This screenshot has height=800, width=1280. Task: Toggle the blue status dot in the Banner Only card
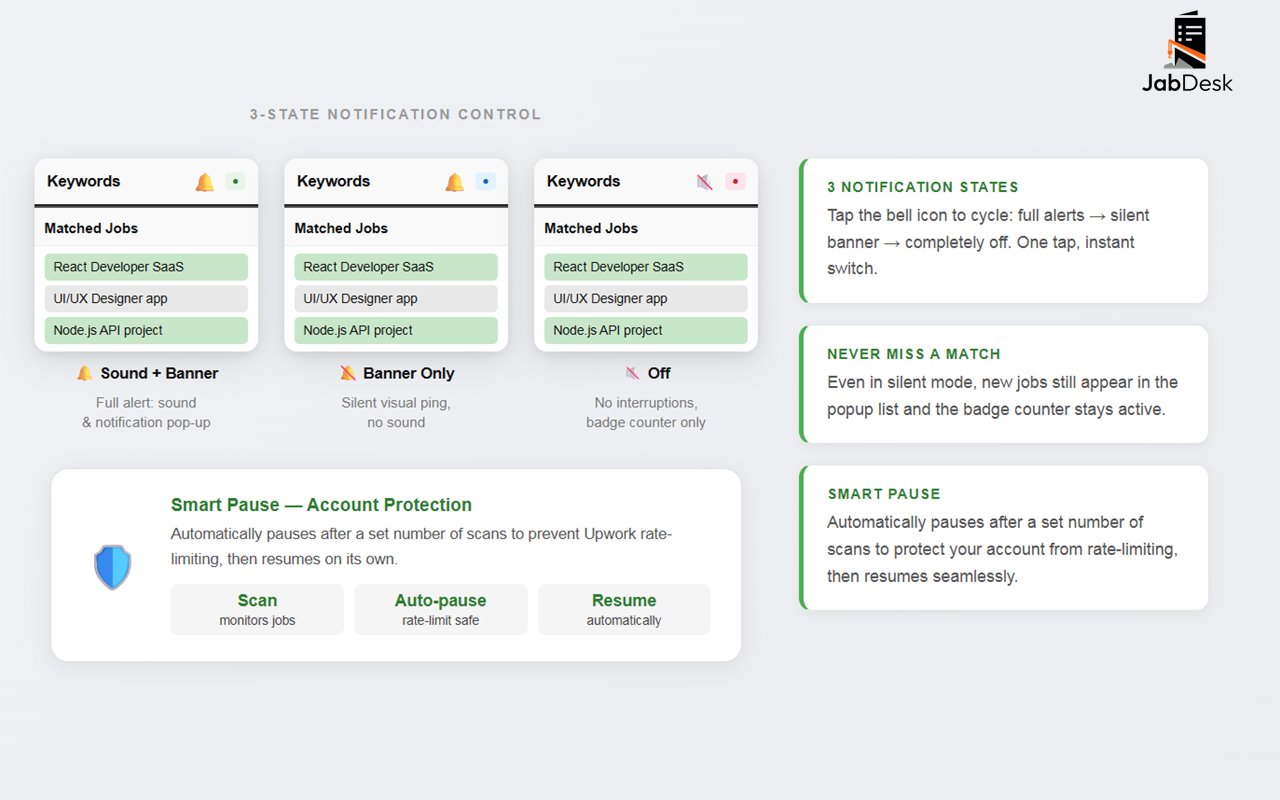click(x=485, y=182)
